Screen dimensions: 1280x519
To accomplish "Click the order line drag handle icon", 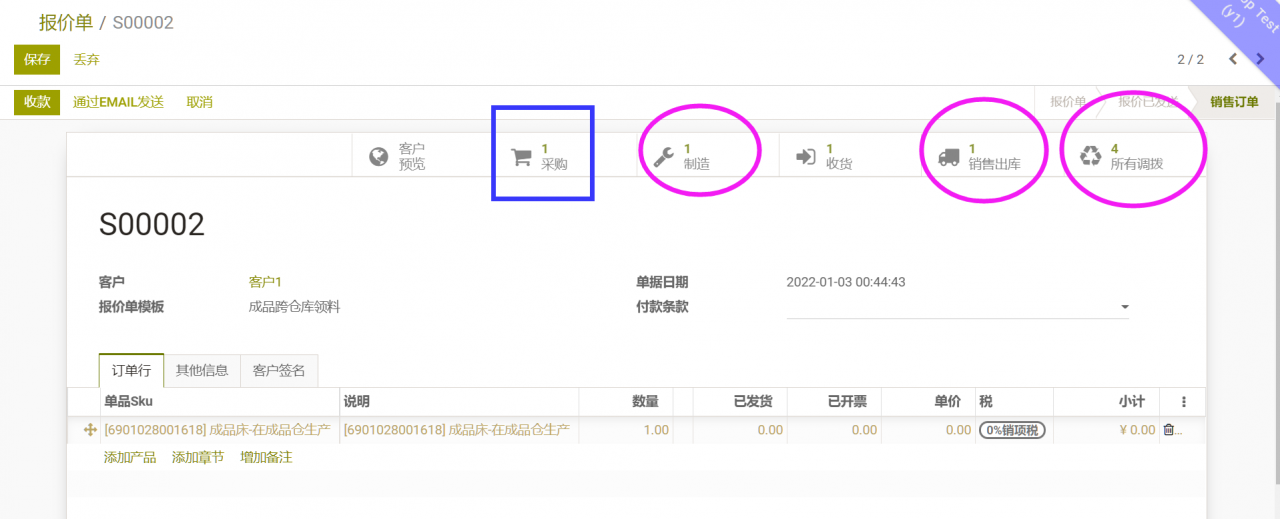I will (89, 430).
